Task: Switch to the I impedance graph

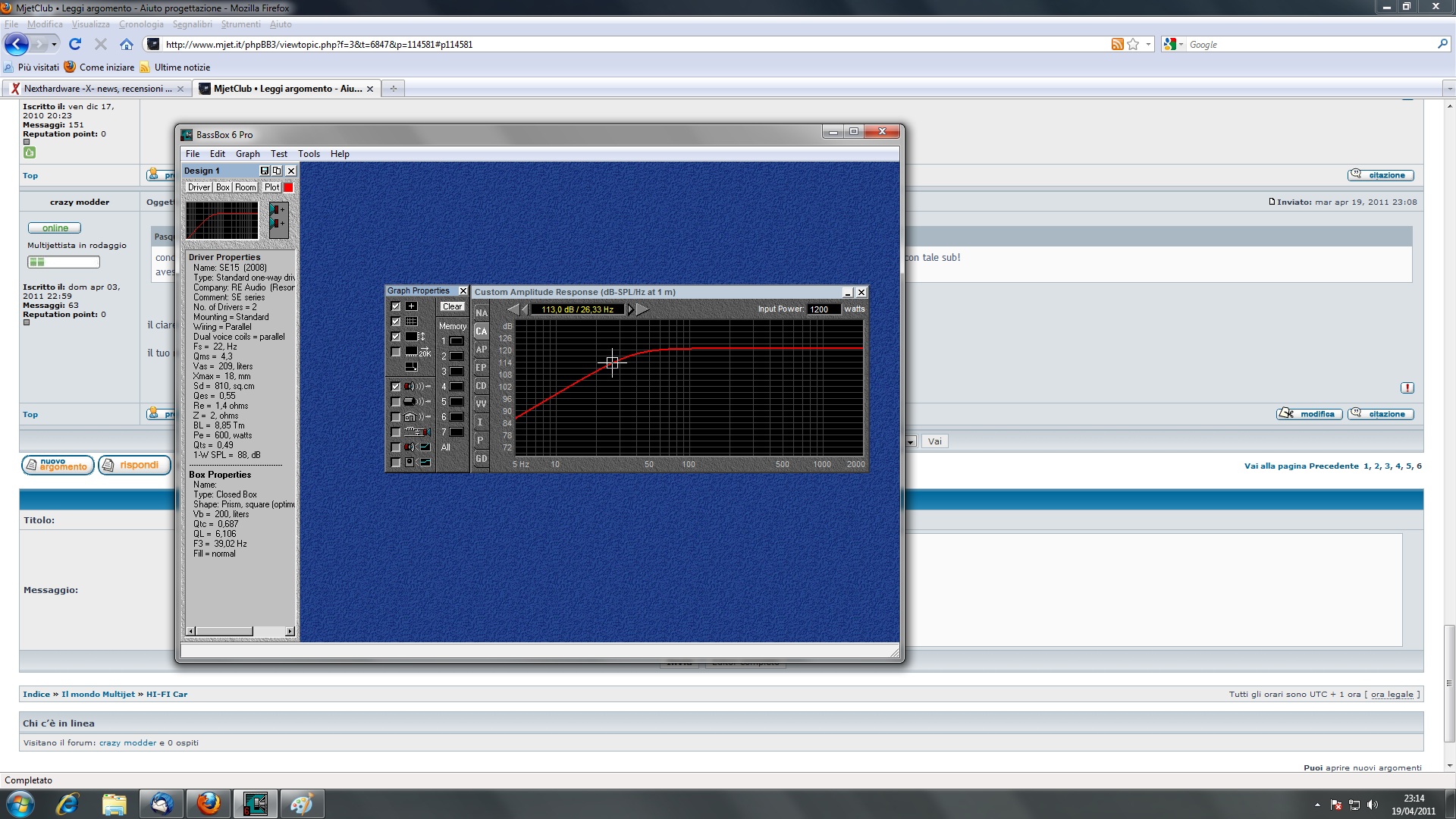Action: point(482,422)
